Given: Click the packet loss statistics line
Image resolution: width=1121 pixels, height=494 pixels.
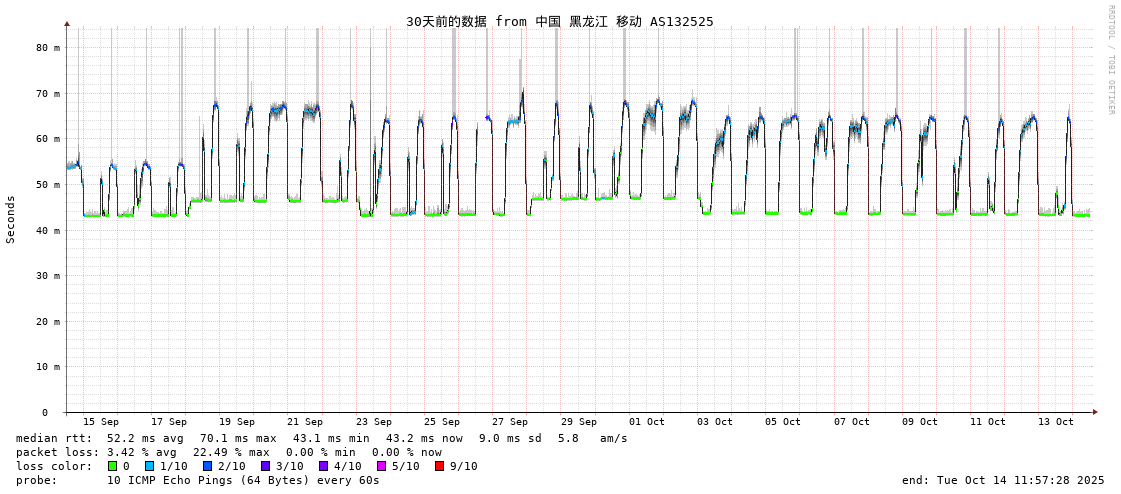Looking at the screenshot, I should coord(228,452).
